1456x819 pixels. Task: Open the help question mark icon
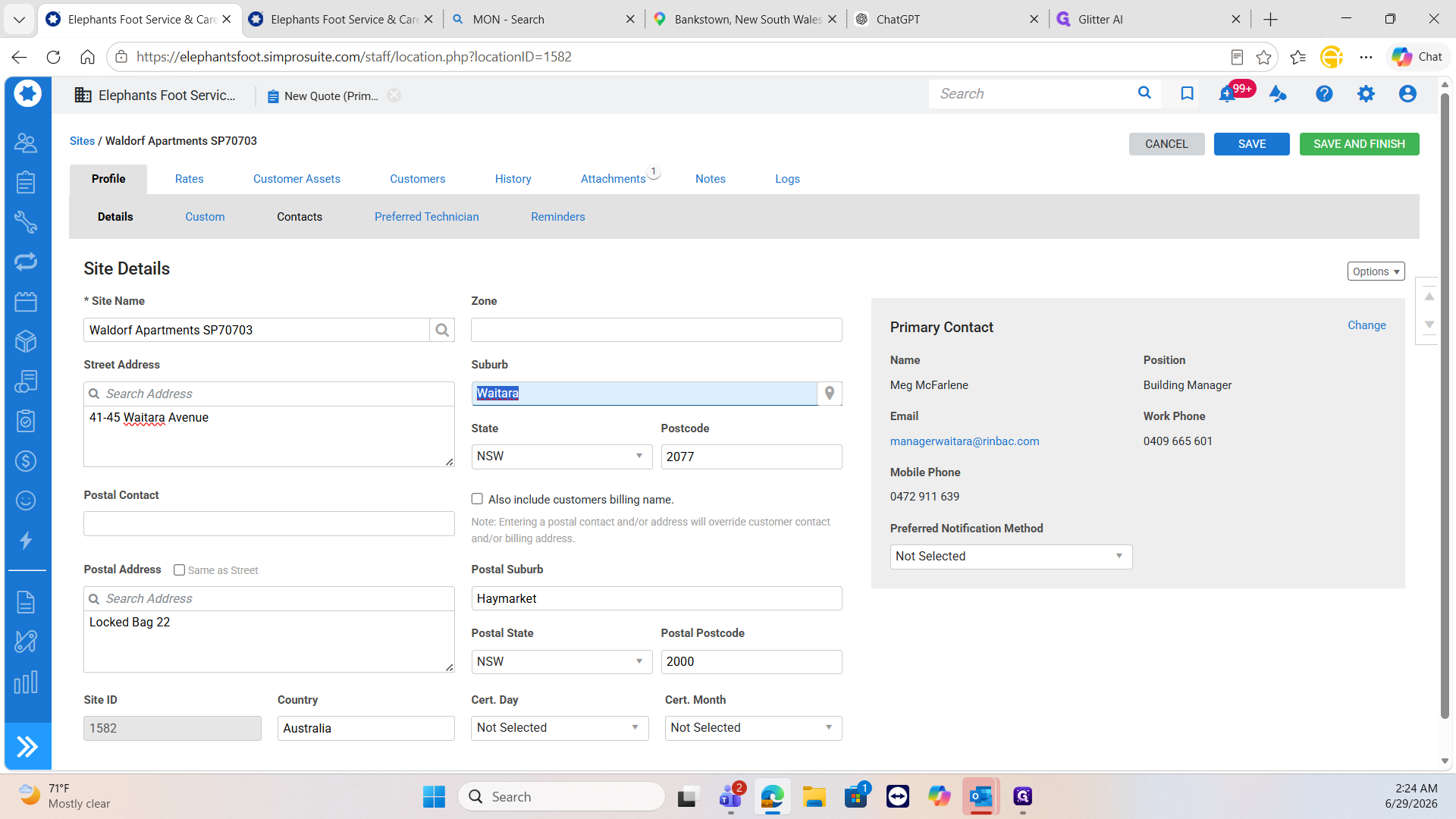(1324, 94)
